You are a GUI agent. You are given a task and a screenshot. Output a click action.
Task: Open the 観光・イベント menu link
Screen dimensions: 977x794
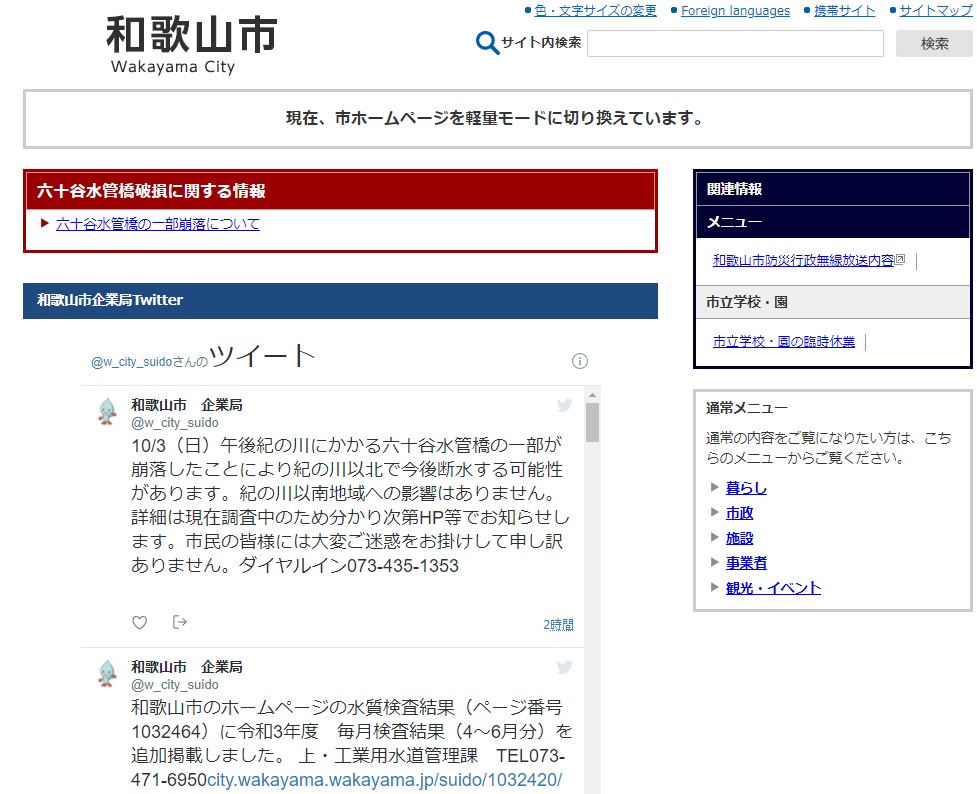tap(773, 588)
